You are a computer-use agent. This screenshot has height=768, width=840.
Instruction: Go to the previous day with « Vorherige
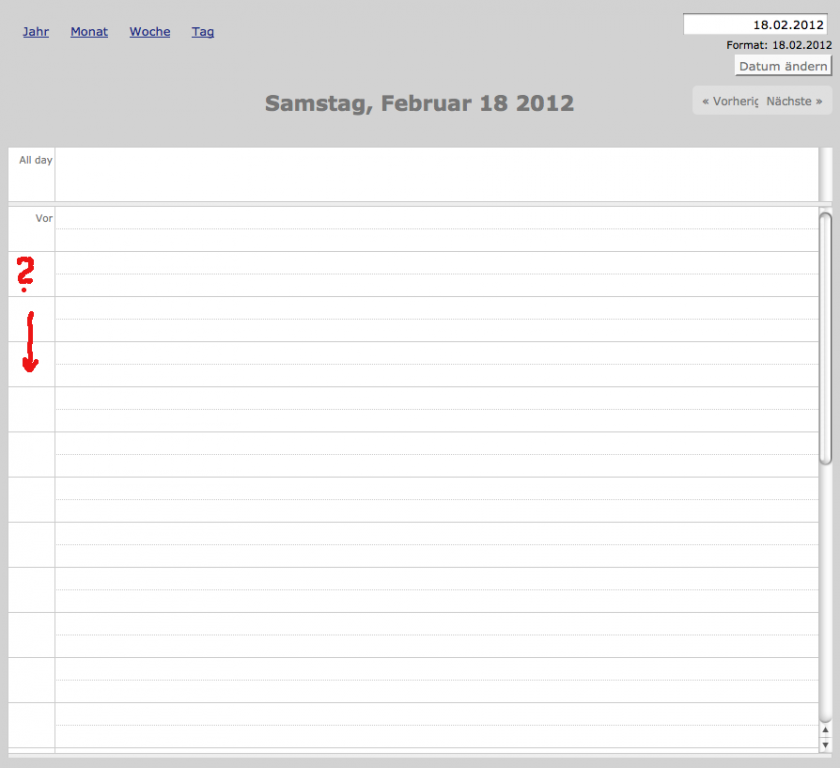tap(730, 101)
